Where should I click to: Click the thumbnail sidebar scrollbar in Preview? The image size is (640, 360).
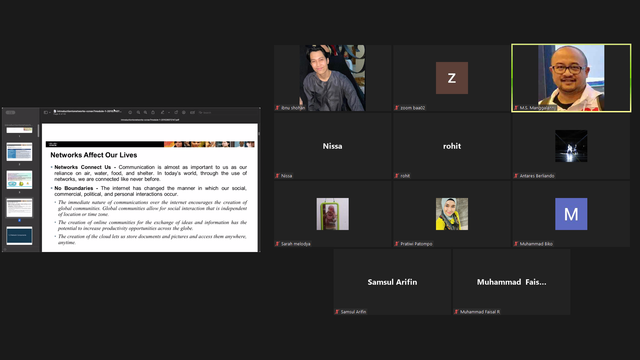tap(38, 131)
